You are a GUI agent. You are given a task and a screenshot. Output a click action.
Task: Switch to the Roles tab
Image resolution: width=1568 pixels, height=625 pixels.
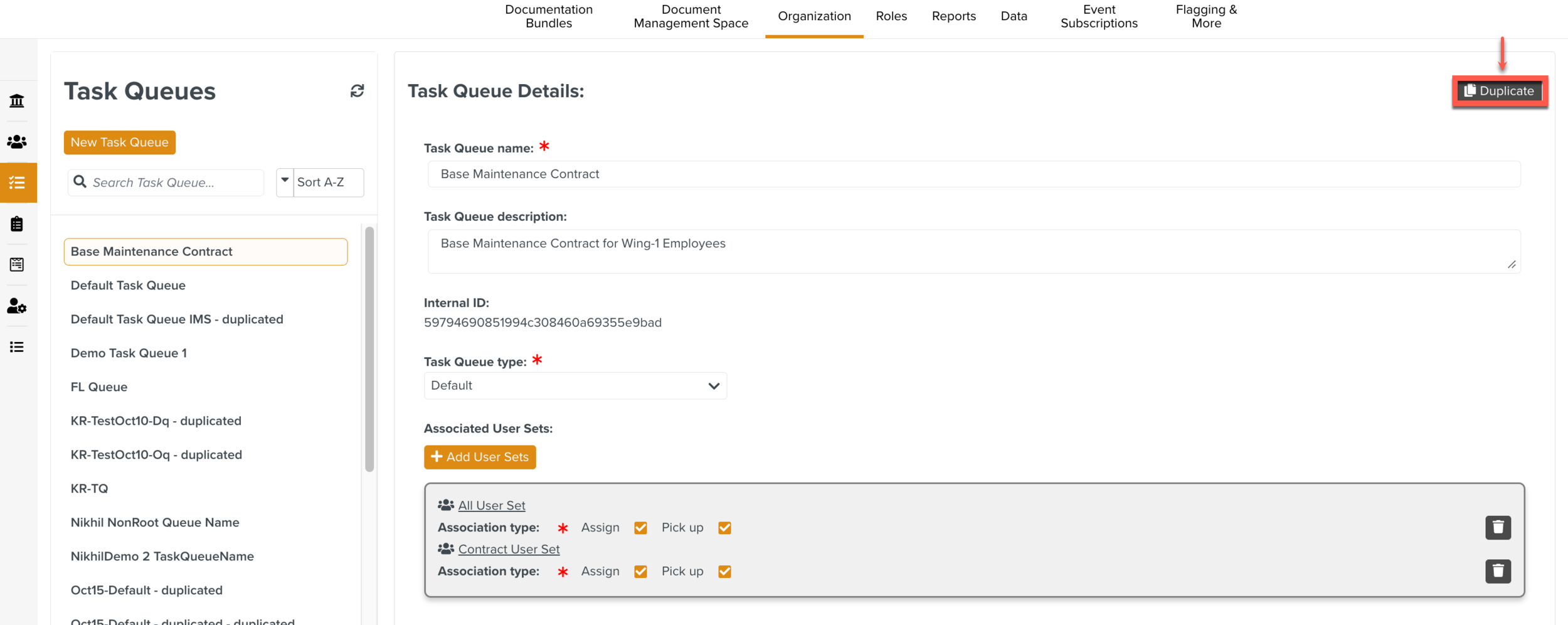pyautogui.click(x=891, y=16)
